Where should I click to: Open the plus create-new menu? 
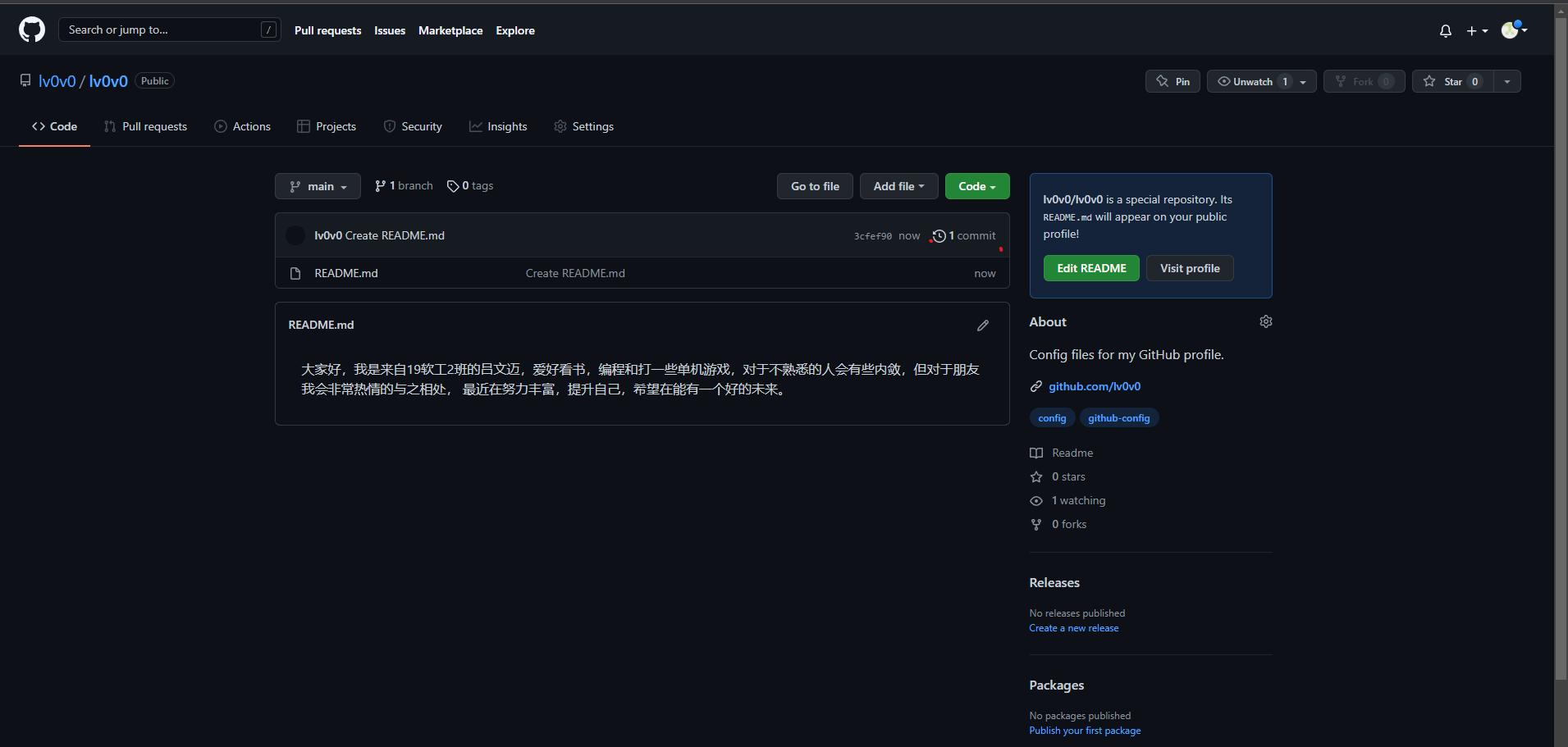click(1477, 31)
